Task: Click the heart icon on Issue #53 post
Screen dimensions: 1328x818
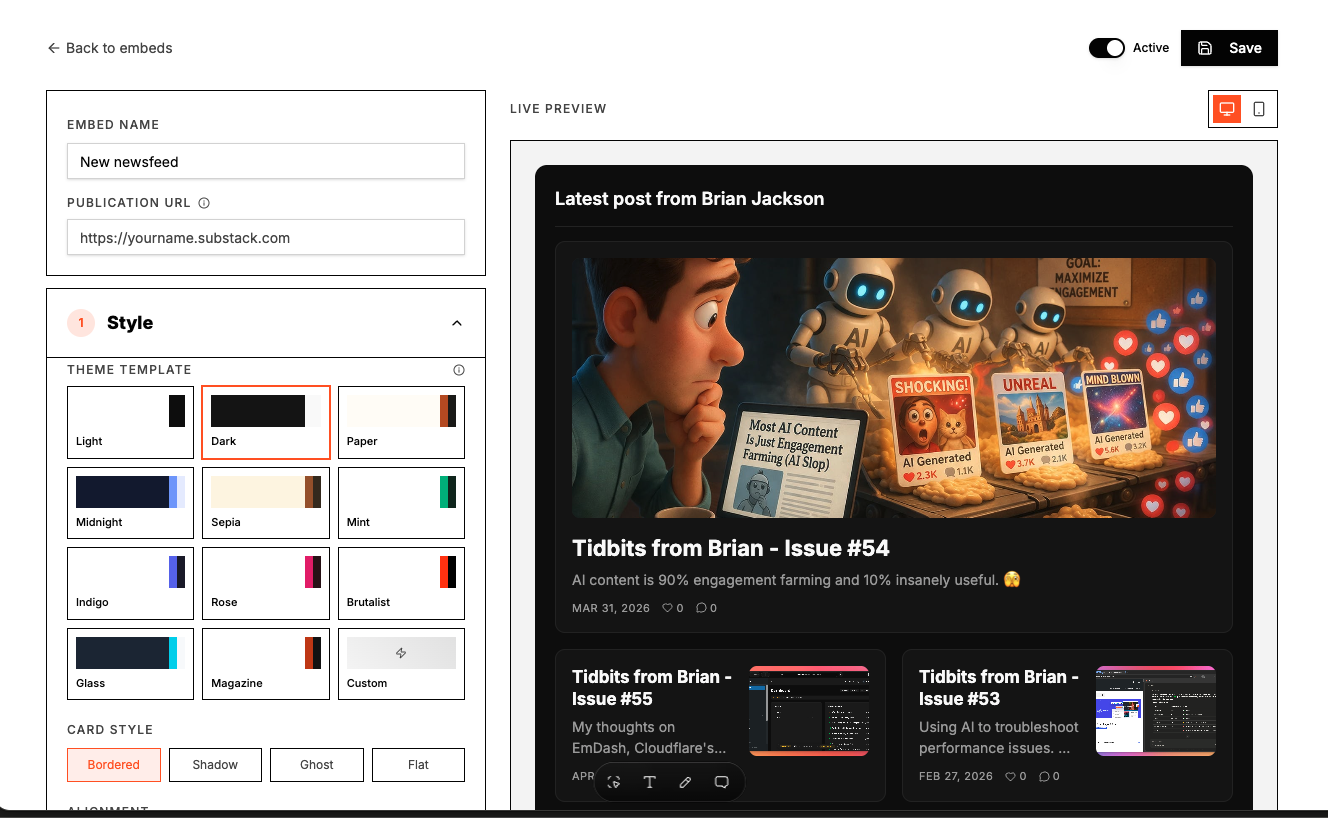Action: 1010,776
